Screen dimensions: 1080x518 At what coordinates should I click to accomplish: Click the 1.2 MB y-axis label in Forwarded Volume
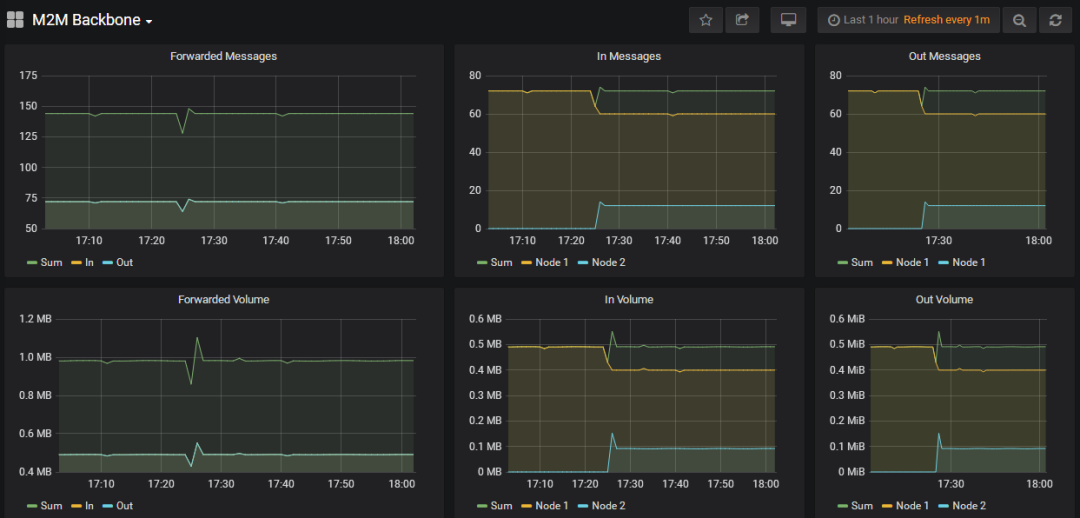tap(36, 319)
